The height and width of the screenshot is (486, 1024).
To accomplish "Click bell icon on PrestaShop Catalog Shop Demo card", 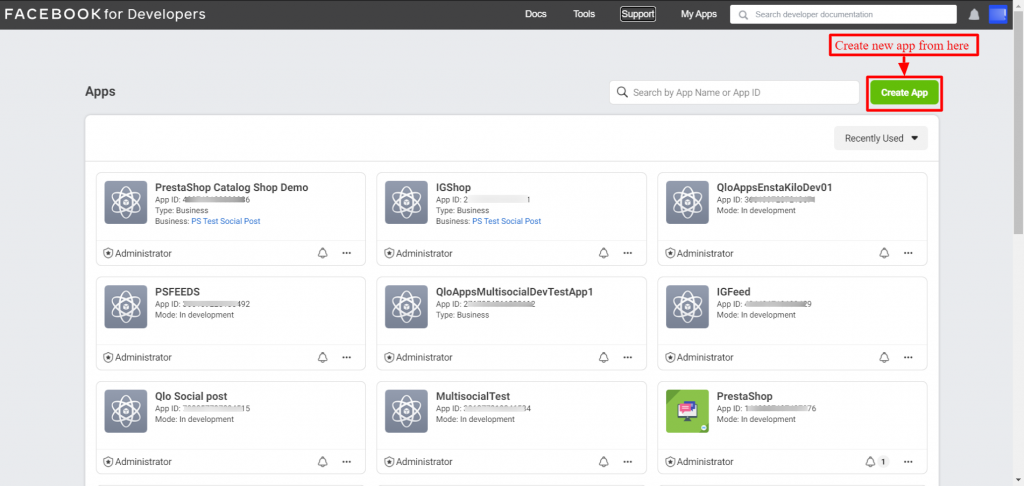I will point(323,253).
